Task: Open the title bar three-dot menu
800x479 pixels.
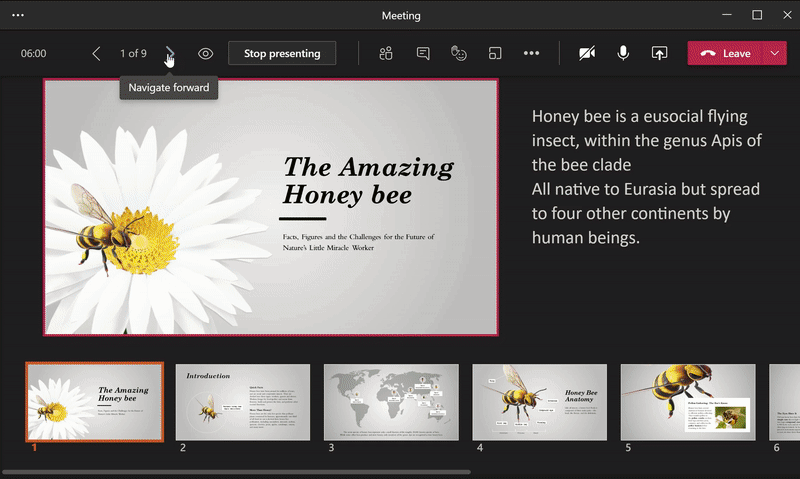Action: [x=17, y=15]
